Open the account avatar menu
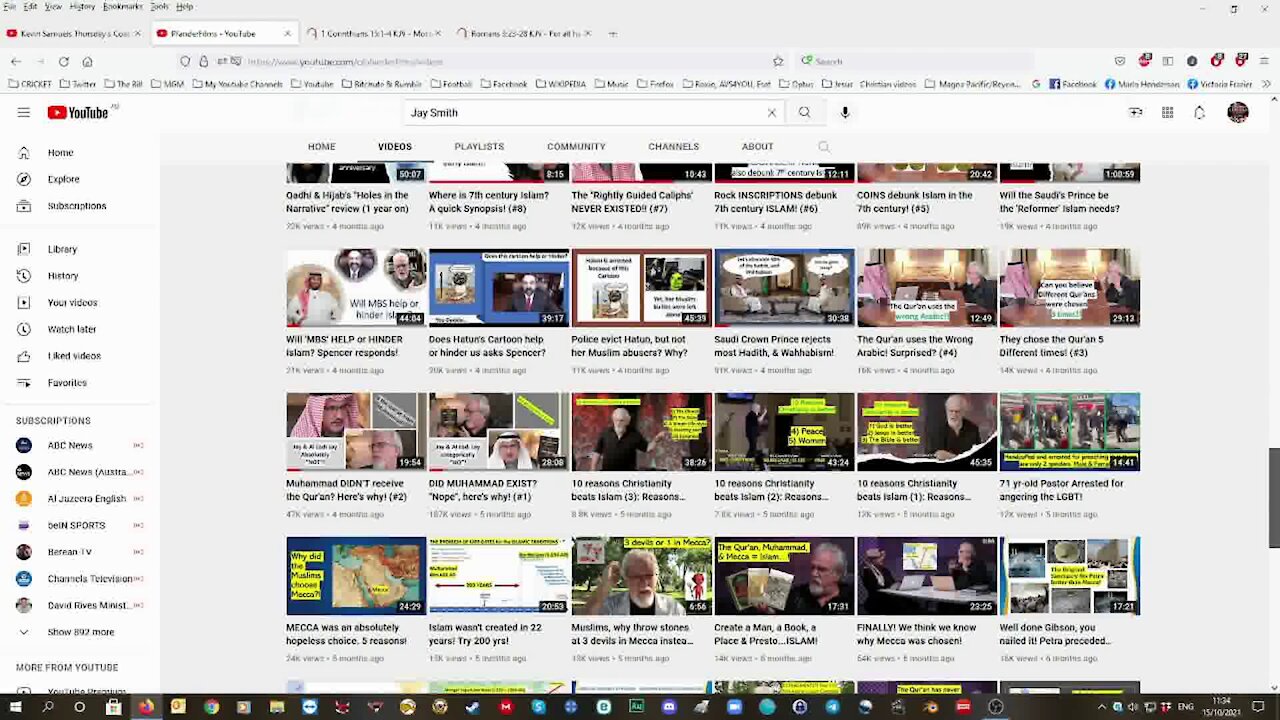This screenshot has width=1280, height=720. [x=1238, y=113]
